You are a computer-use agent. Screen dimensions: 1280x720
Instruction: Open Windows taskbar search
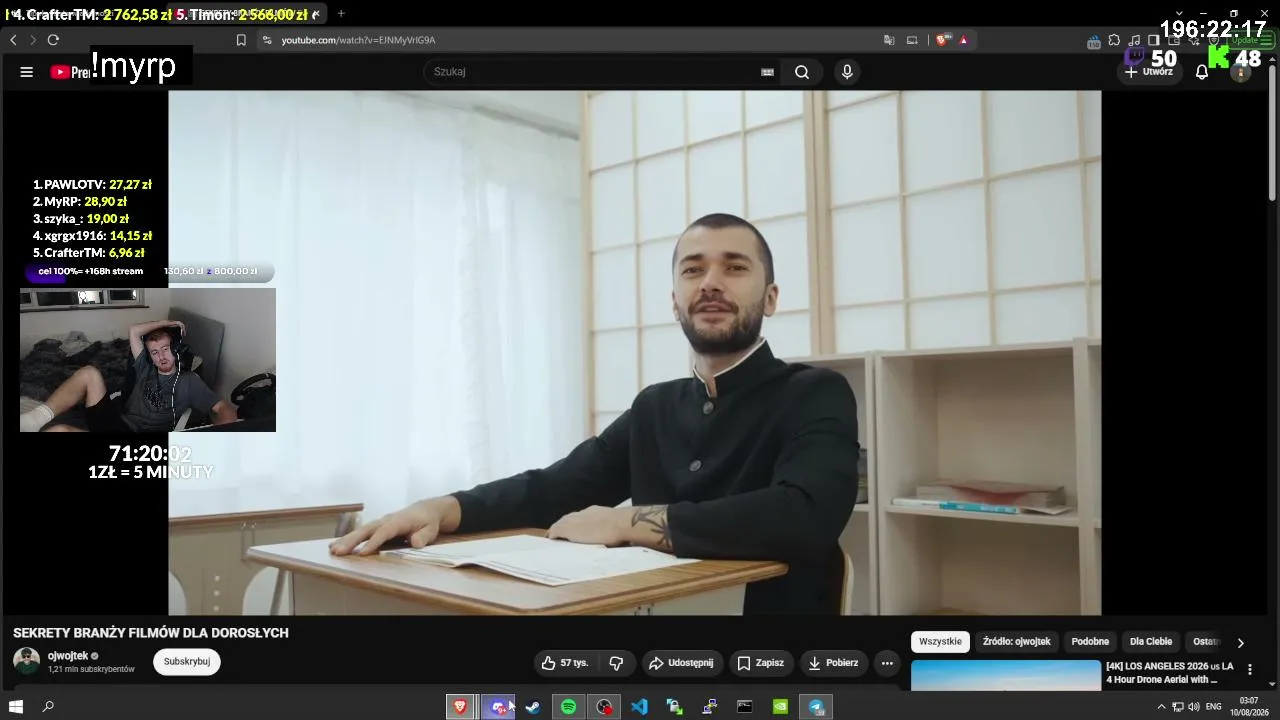(48, 707)
